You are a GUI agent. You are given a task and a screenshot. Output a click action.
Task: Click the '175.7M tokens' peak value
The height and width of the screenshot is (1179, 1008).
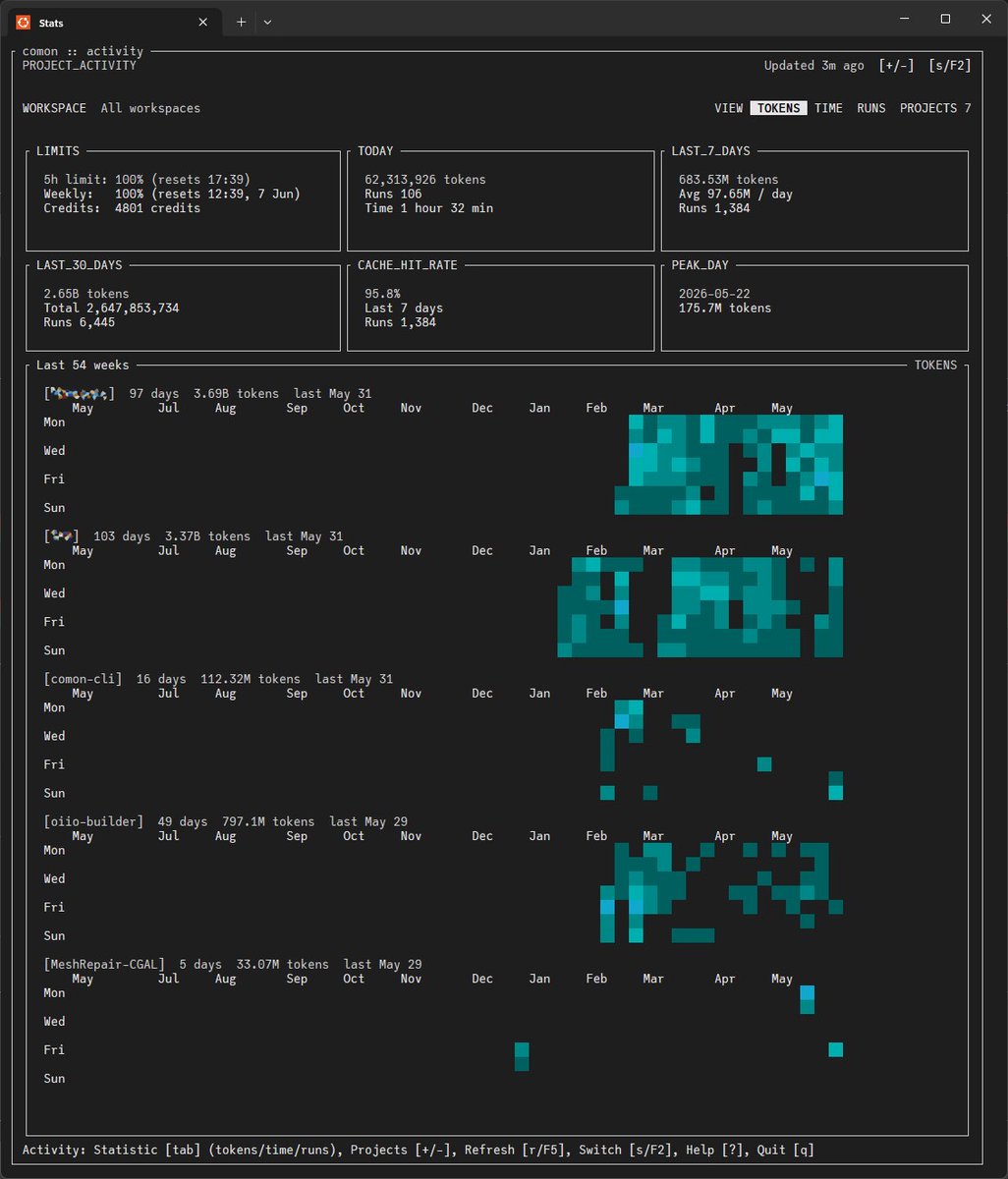point(725,308)
